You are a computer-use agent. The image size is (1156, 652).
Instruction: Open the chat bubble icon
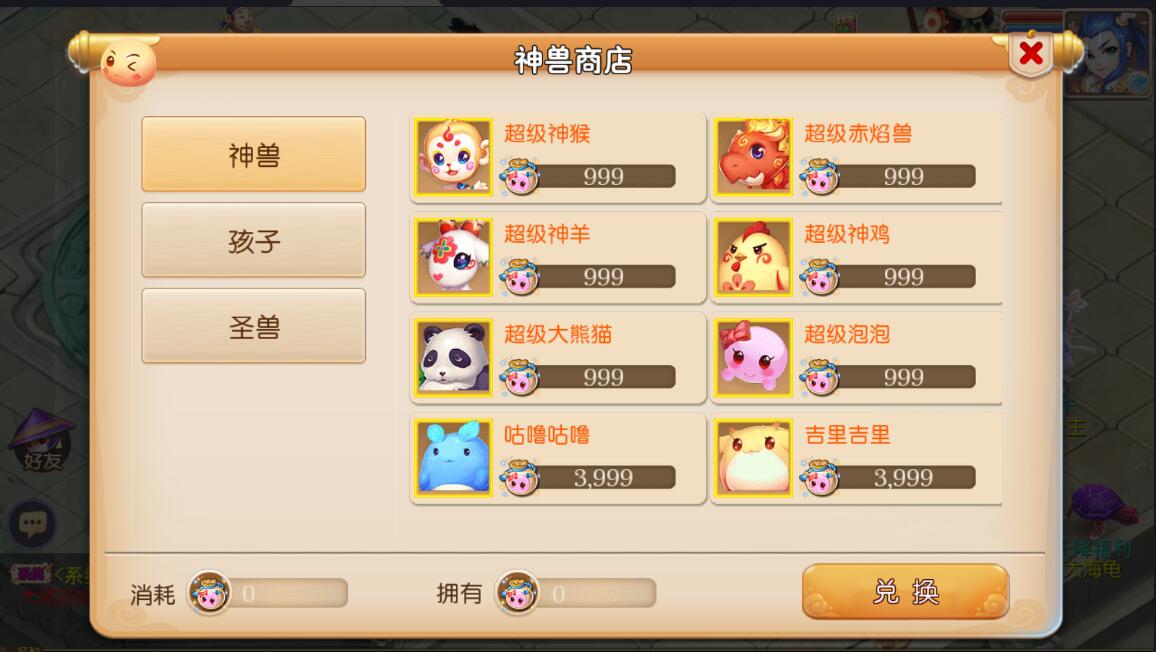coord(32,524)
